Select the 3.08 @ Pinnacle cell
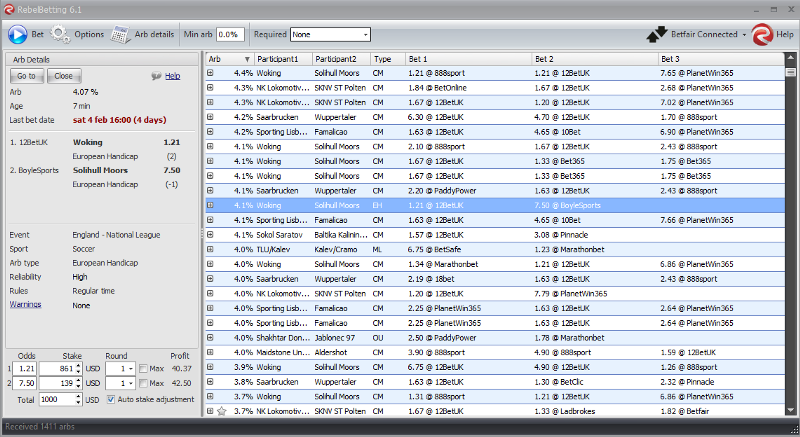This screenshot has height=437, width=800. (561, 235)
